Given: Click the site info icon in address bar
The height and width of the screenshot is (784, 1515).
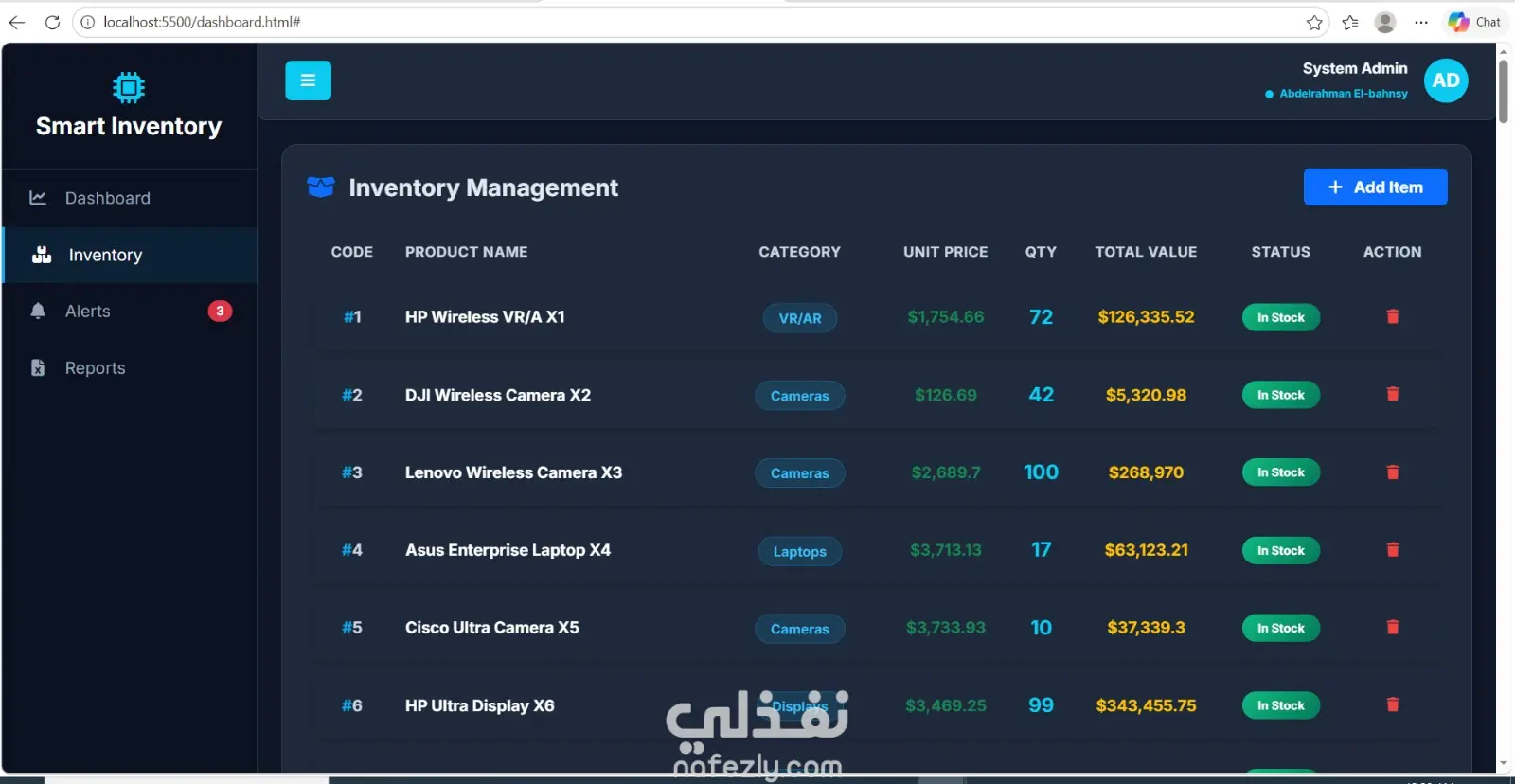Looking at the screenshot, I should 87,22.
